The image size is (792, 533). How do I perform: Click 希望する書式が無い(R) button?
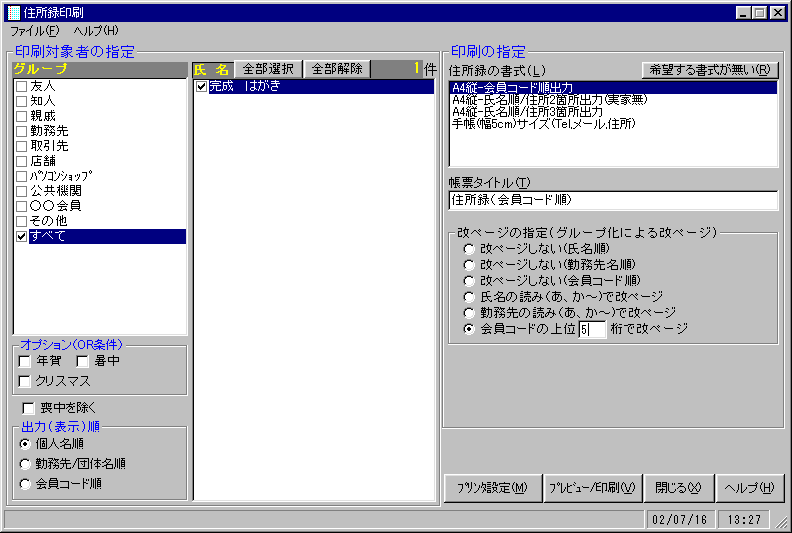click(709, 69)
